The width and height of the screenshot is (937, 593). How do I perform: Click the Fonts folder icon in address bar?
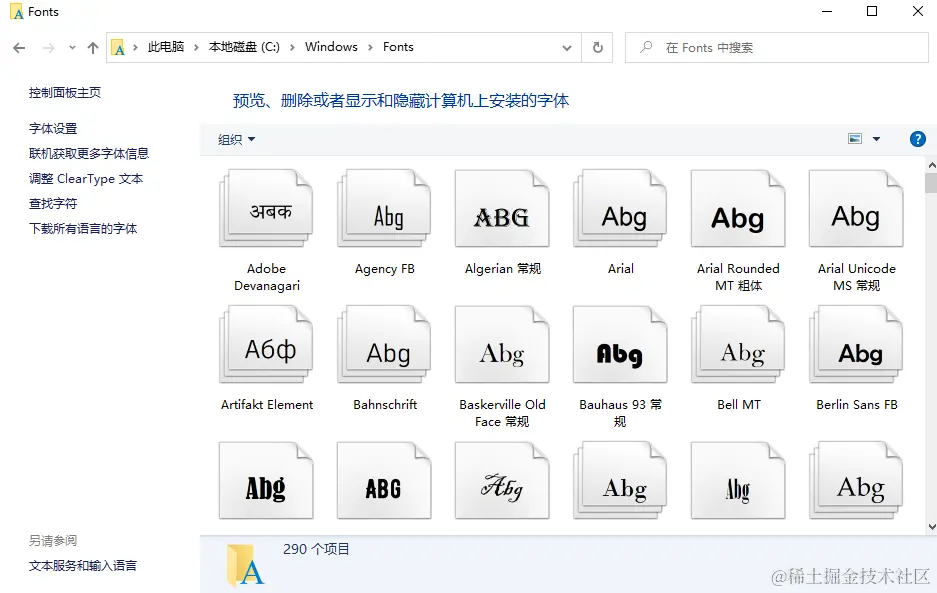[118, 48]
